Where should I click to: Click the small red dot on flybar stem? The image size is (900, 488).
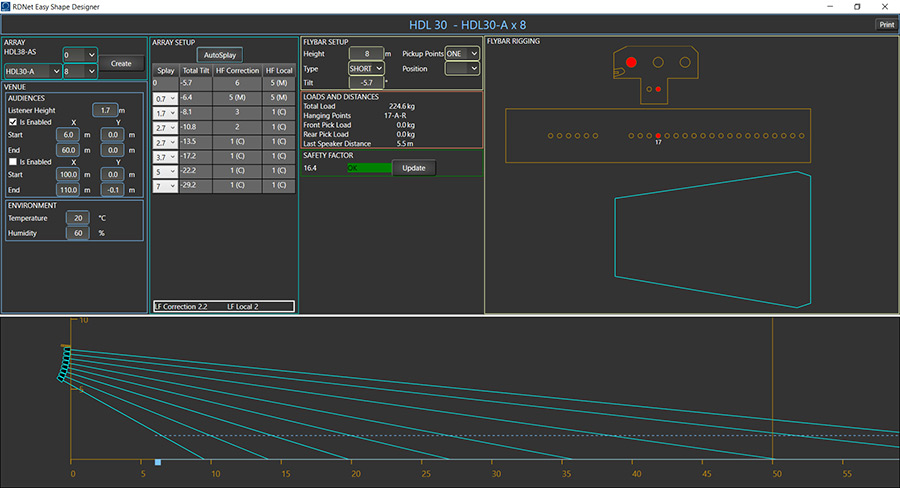[658, 89]
